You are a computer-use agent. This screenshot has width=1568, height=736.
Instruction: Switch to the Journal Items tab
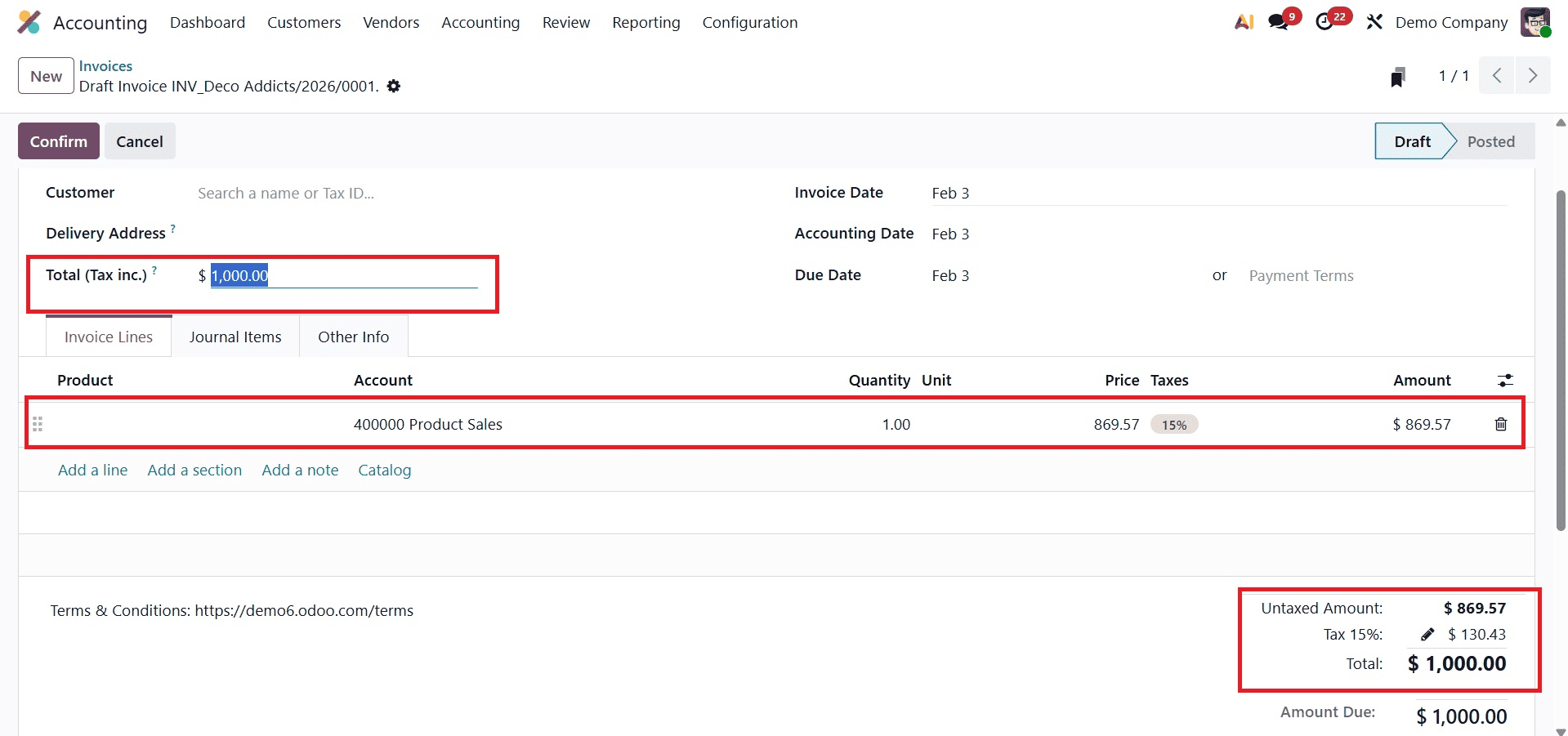coord(235,336)
